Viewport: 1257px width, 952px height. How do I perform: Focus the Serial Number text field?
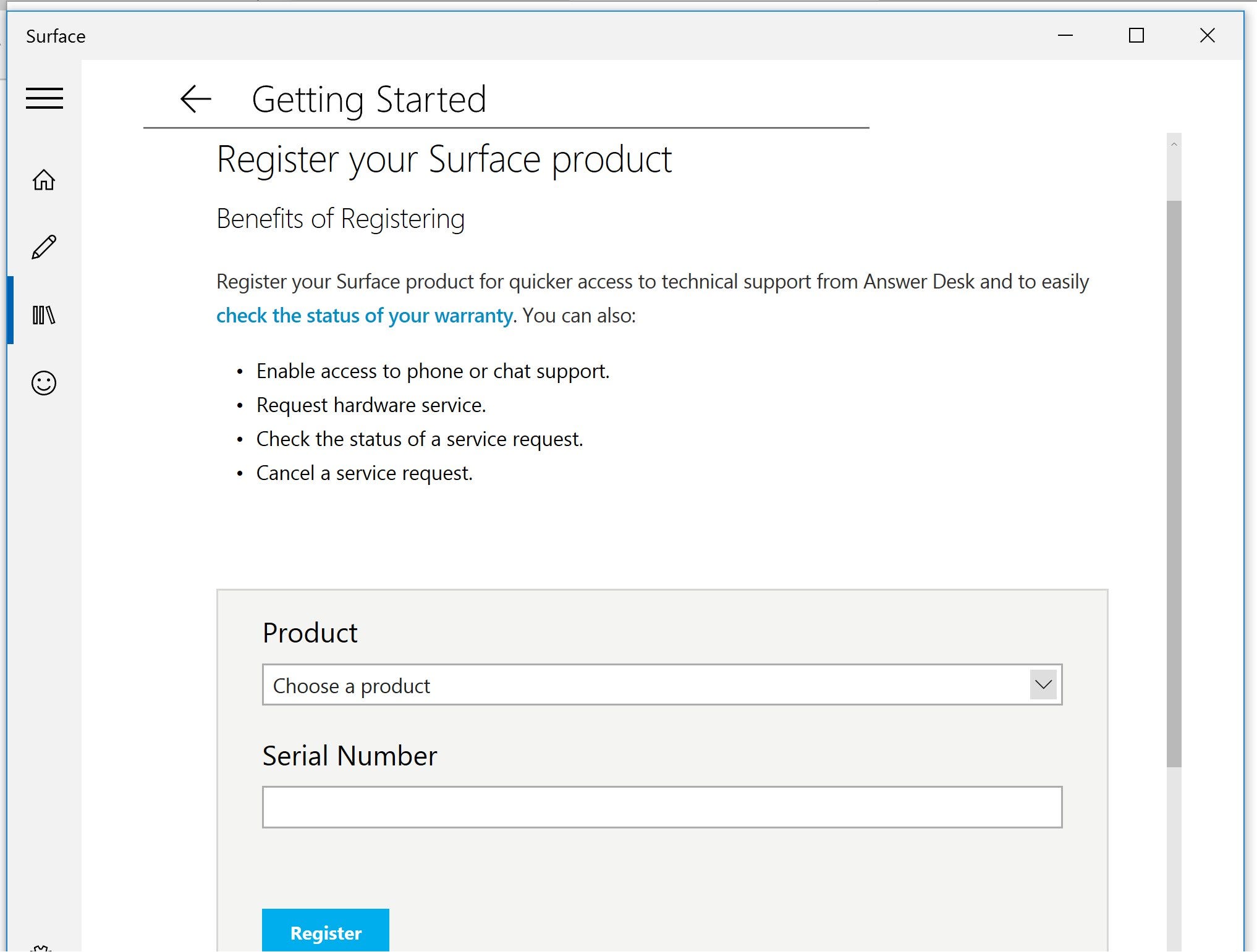pos(662,807)
